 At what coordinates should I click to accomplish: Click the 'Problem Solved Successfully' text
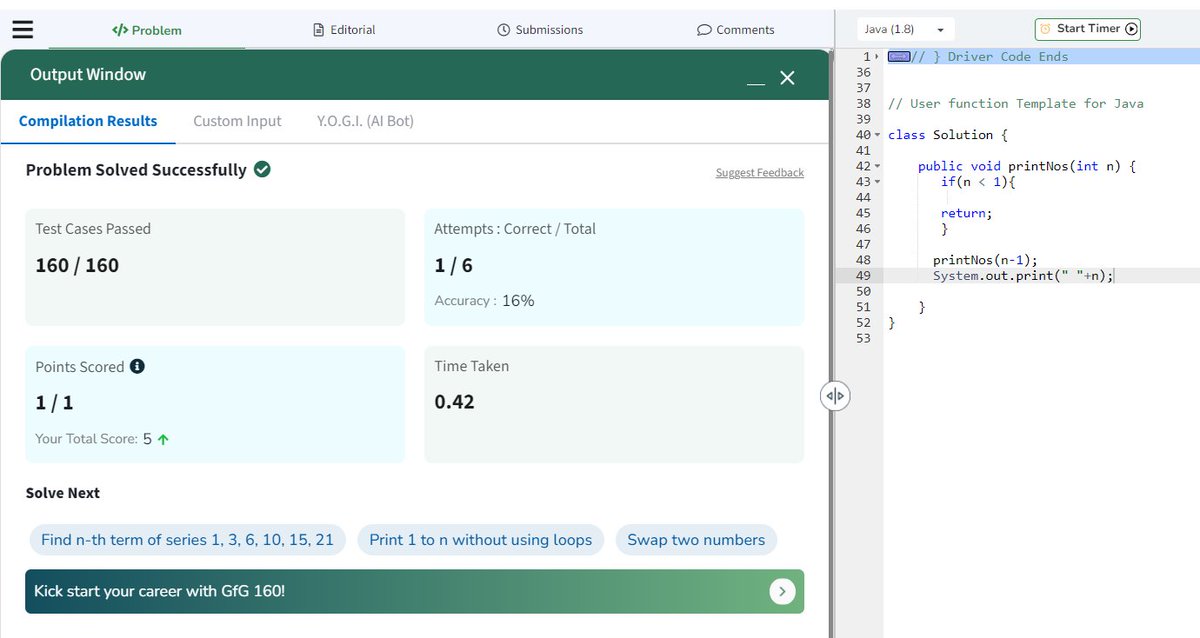coord(136,170)
